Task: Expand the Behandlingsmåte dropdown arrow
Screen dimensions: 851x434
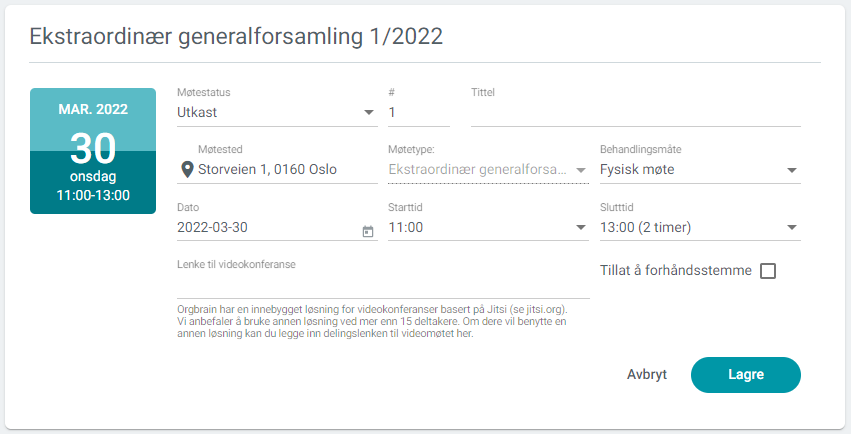Action: (792, 170)
